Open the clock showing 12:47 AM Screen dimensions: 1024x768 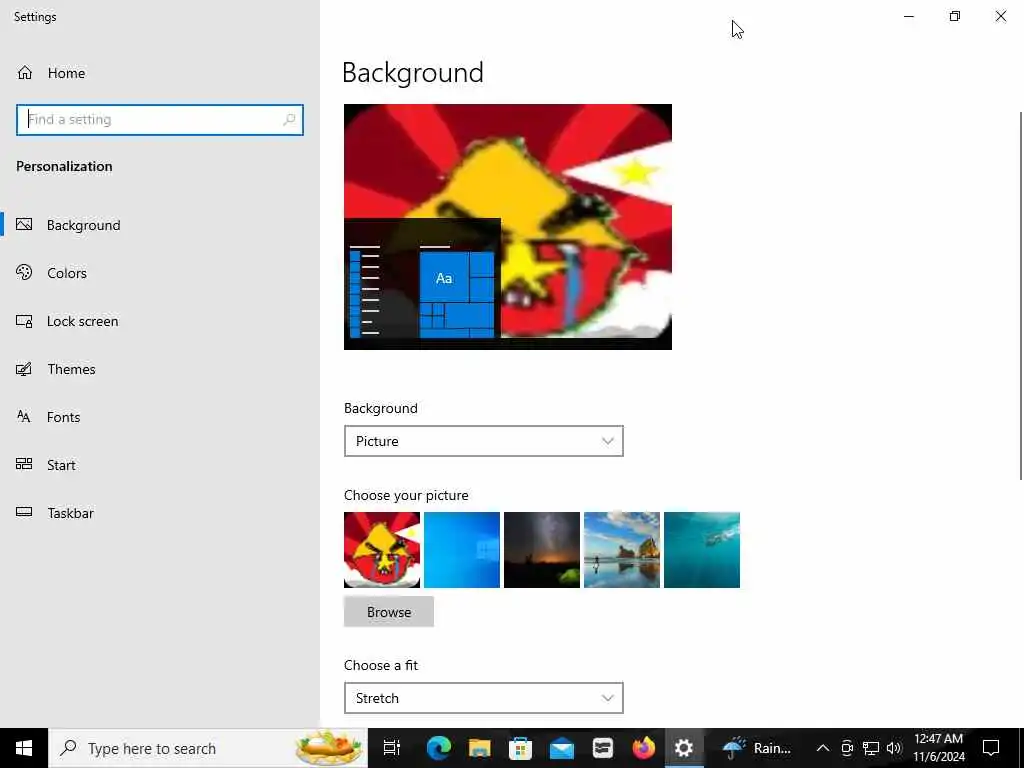(938, 748)
